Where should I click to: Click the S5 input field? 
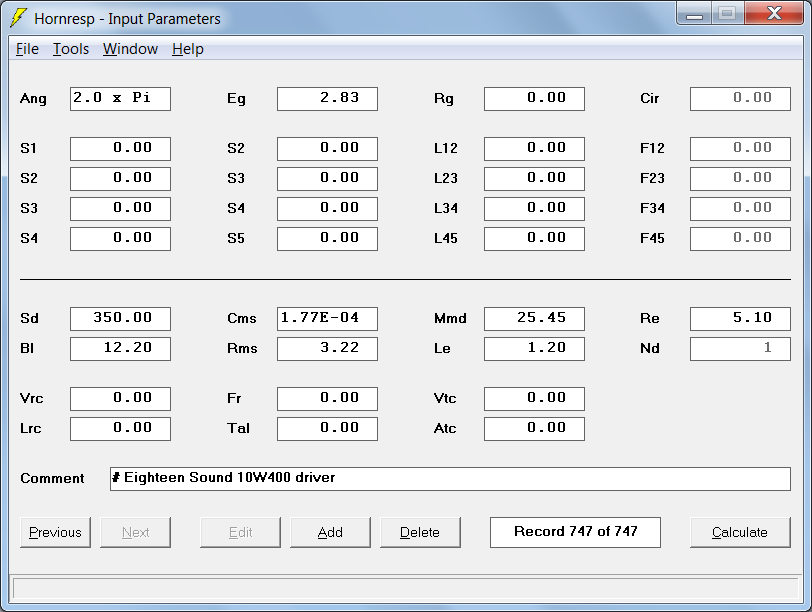click(x=327, y=239)
